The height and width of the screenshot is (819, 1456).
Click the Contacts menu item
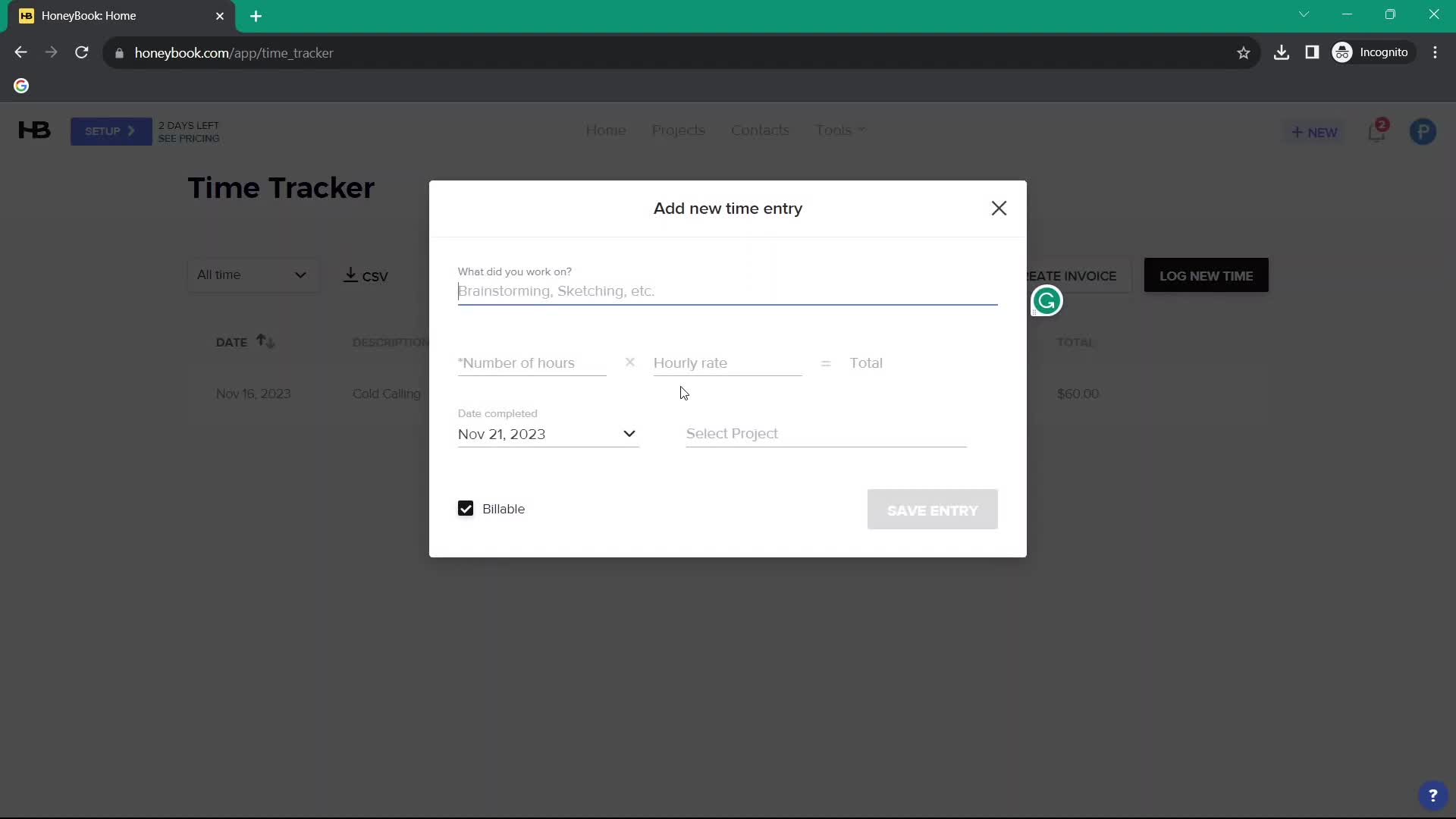(760, 130)
